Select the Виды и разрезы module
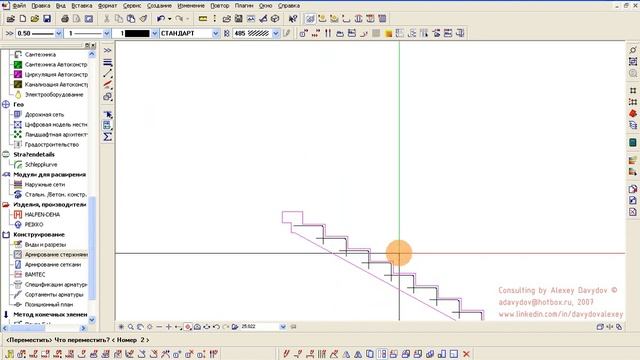This screenshot has height=360, width=640. [40, 244]
